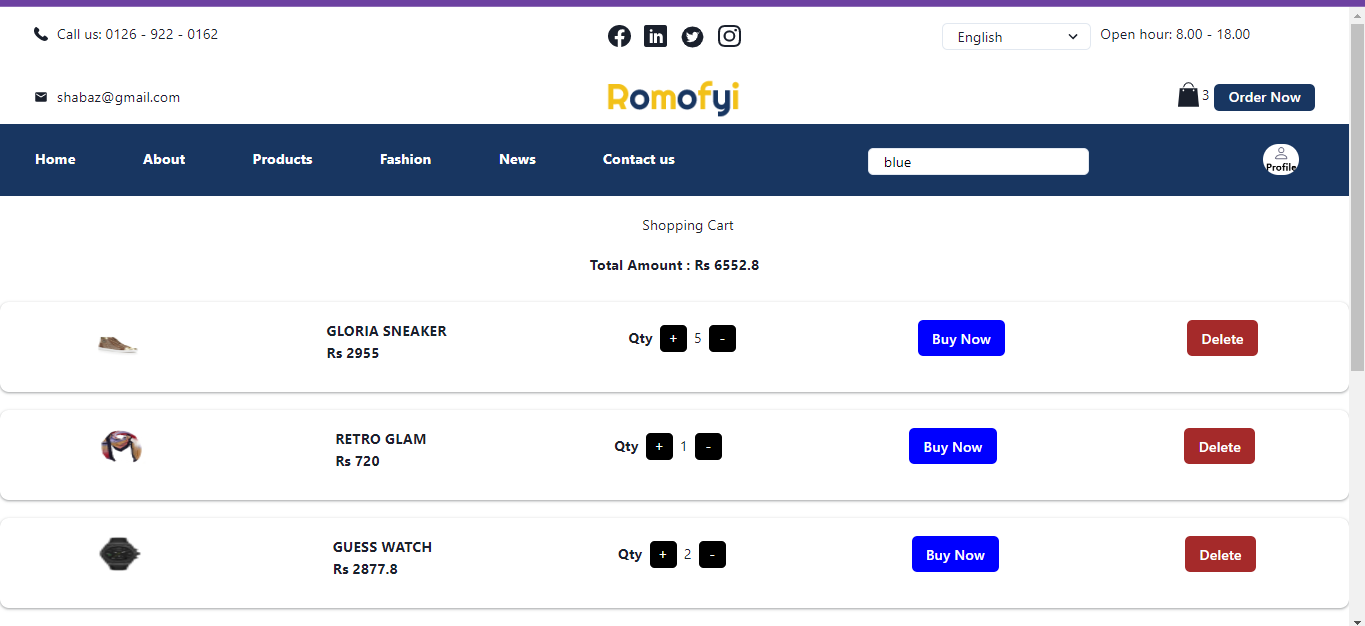1365x626 pixels.
Task: Click the phone icon beside Call us
Action: (41, 34)
